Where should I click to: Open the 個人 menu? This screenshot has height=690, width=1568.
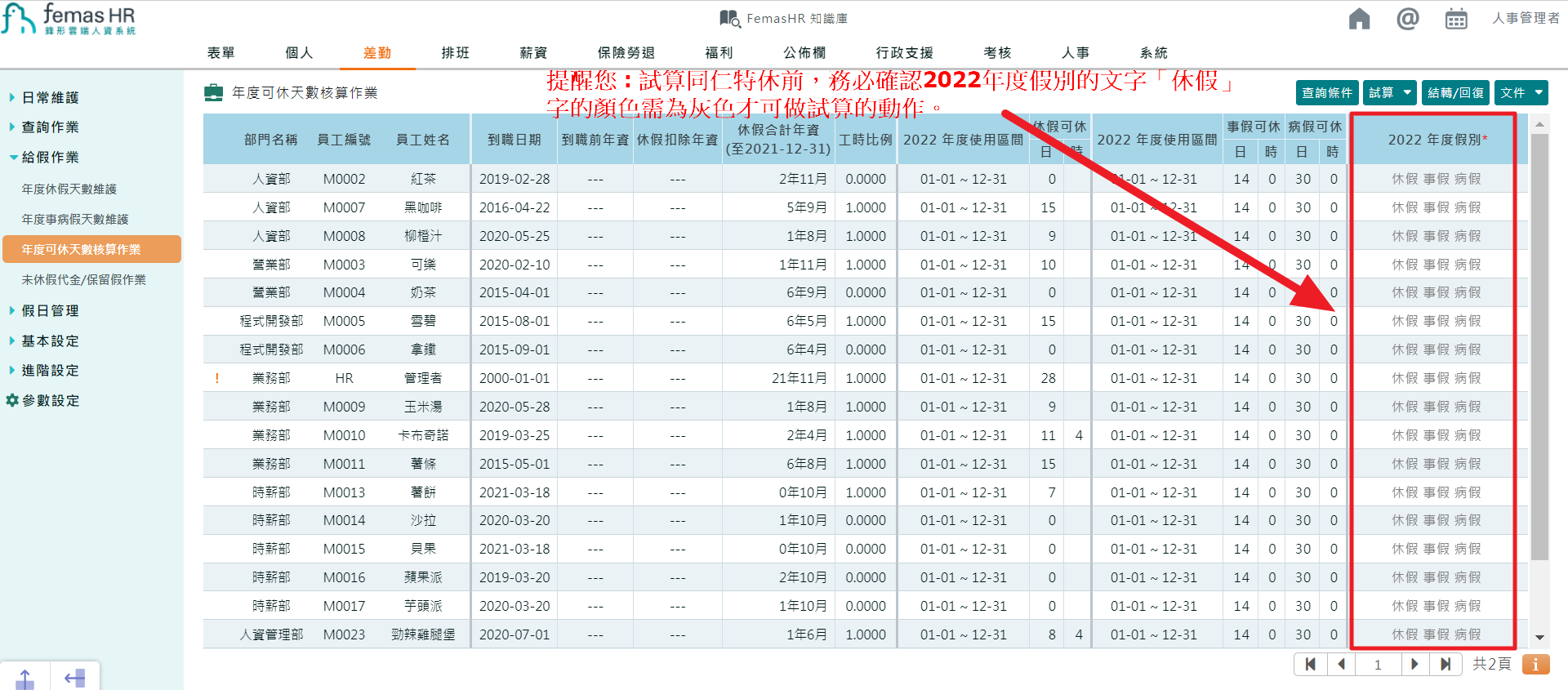pyautogui.click(x=299, y=52)
